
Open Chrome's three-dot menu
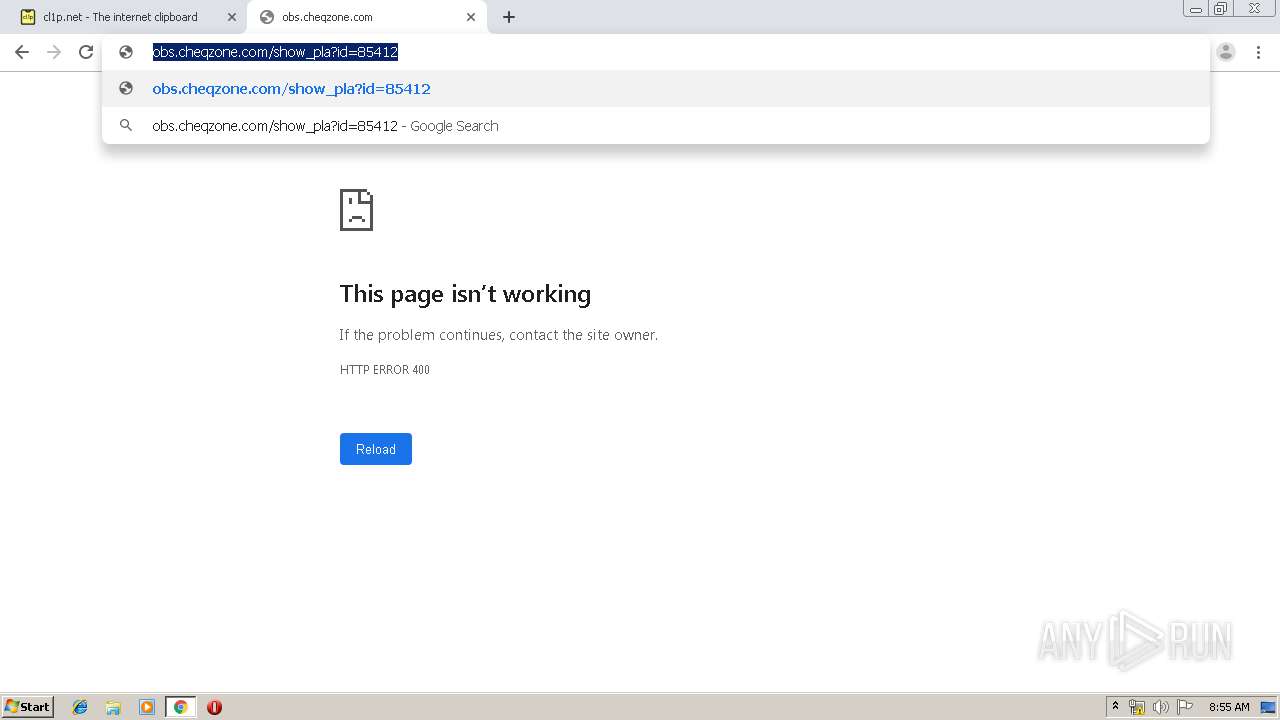tap(1258, 52)
